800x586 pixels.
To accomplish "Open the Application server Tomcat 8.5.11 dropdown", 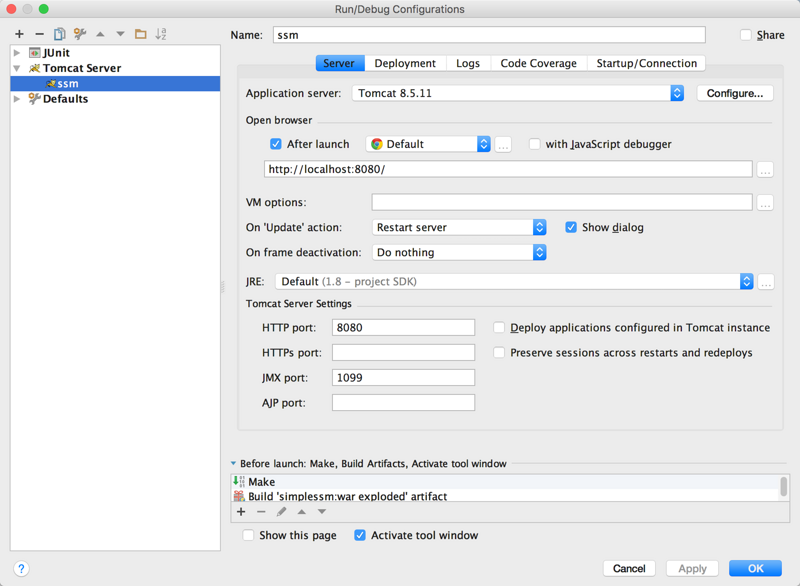I will (518, 93).
